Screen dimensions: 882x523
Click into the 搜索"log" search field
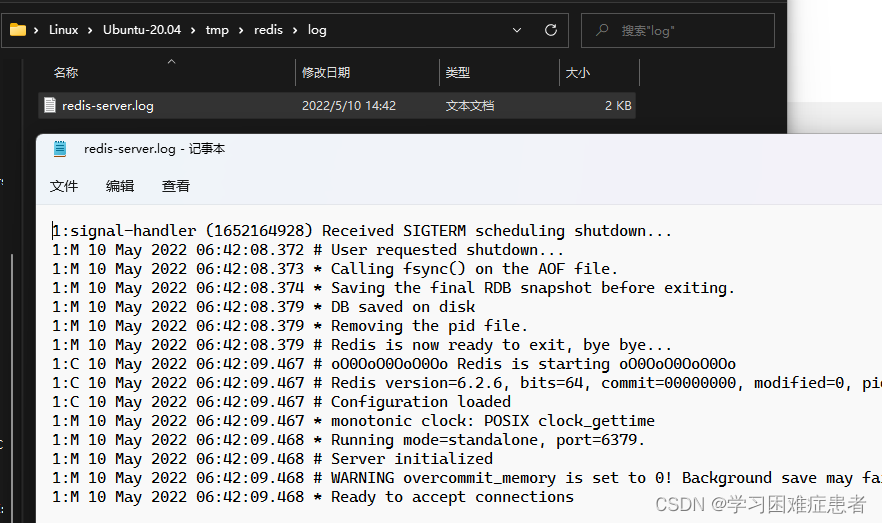[x=690, y=30]
